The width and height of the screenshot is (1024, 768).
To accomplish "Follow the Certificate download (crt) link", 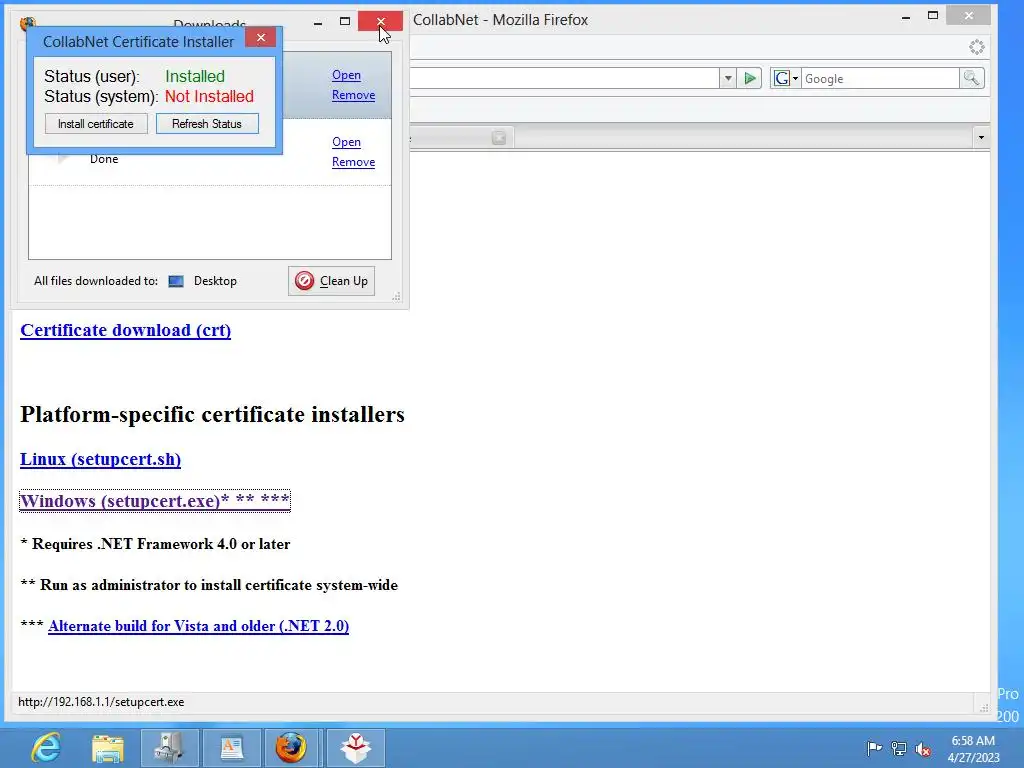I will click(125, 330).
